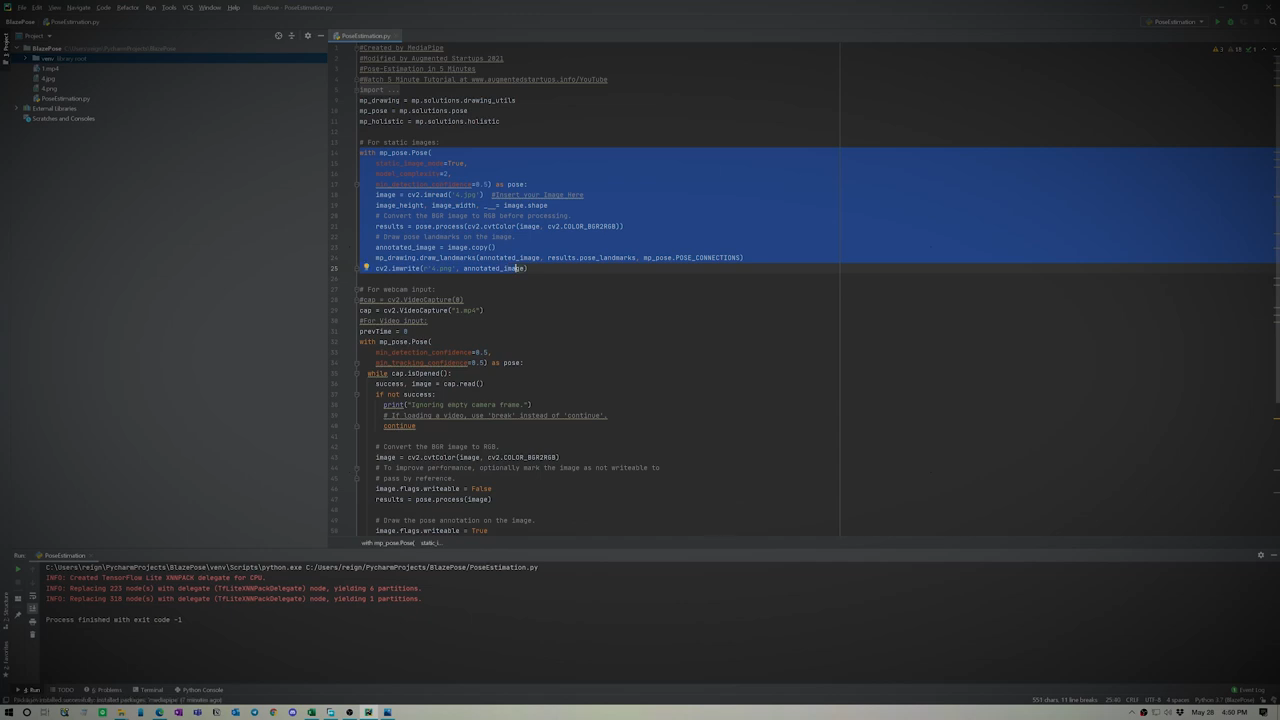Viewport: 1280px width, 720px height.
Task: Select PoseEstimation.py in project tree
Action: [x=64, y=98]
